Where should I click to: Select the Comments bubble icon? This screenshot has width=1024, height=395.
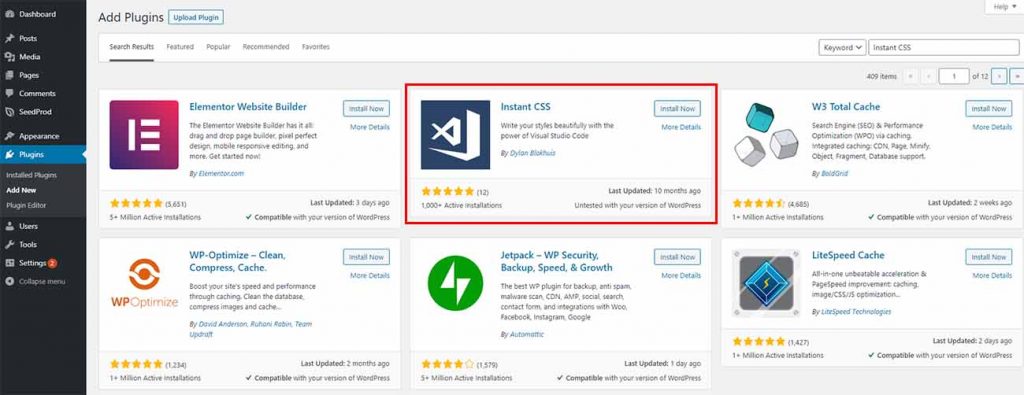pos(9,93)
